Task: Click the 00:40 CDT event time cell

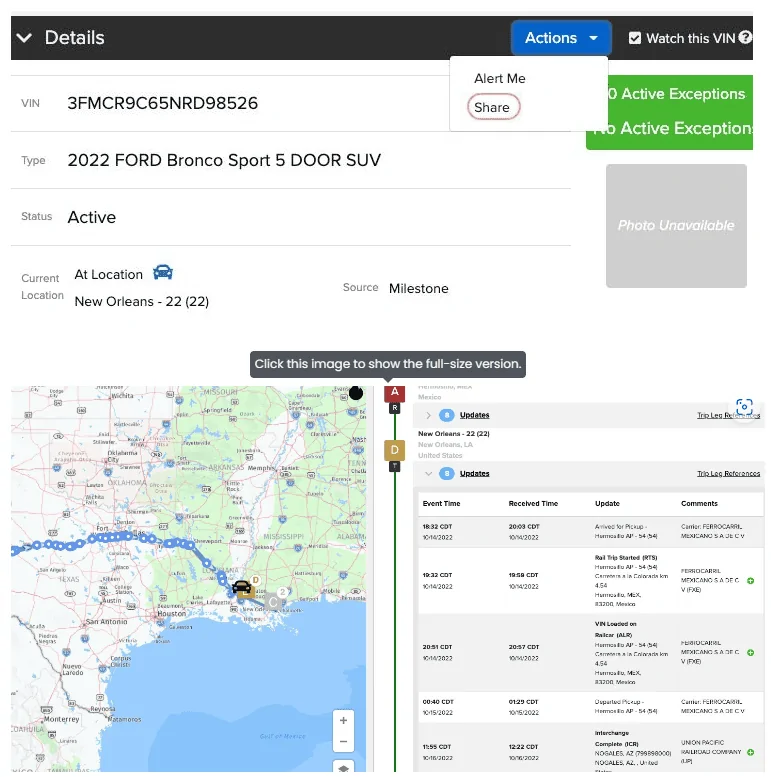Action: (438, 707)
